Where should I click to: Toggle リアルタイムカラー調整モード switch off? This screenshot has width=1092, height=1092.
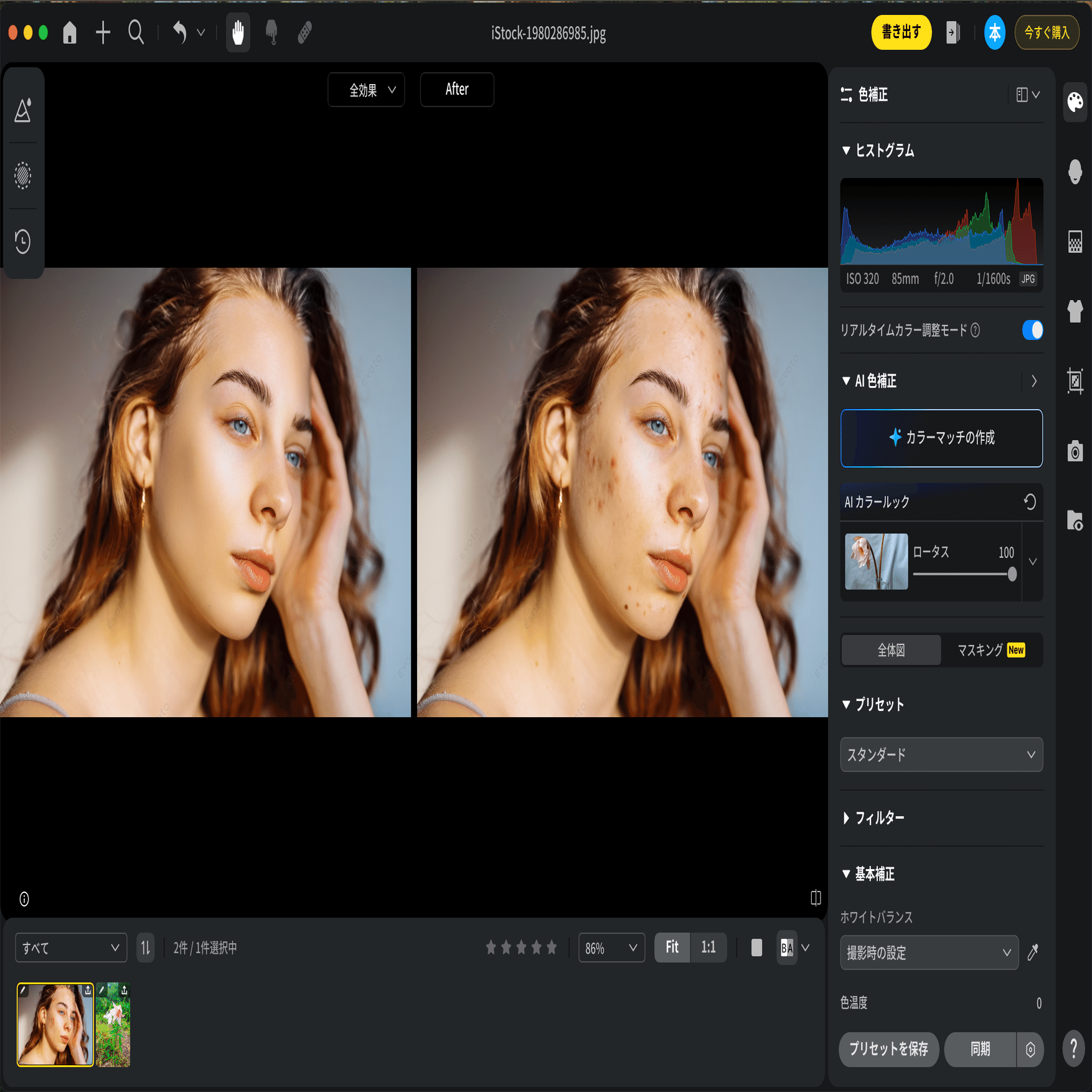pyautogui.click(x=1032, y=330)
